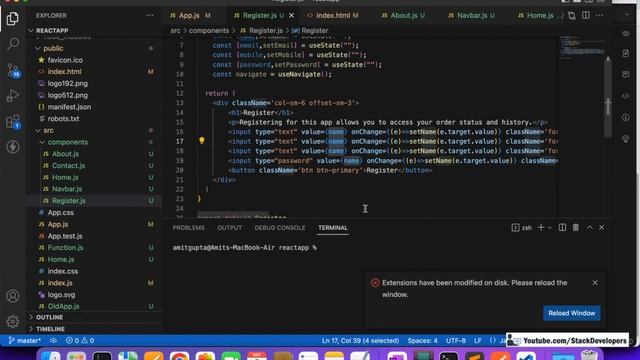Expand the OUTLINE section
The width and height of the screenshot is (640, 360).
pyautogui.click(x=49, y=317)
